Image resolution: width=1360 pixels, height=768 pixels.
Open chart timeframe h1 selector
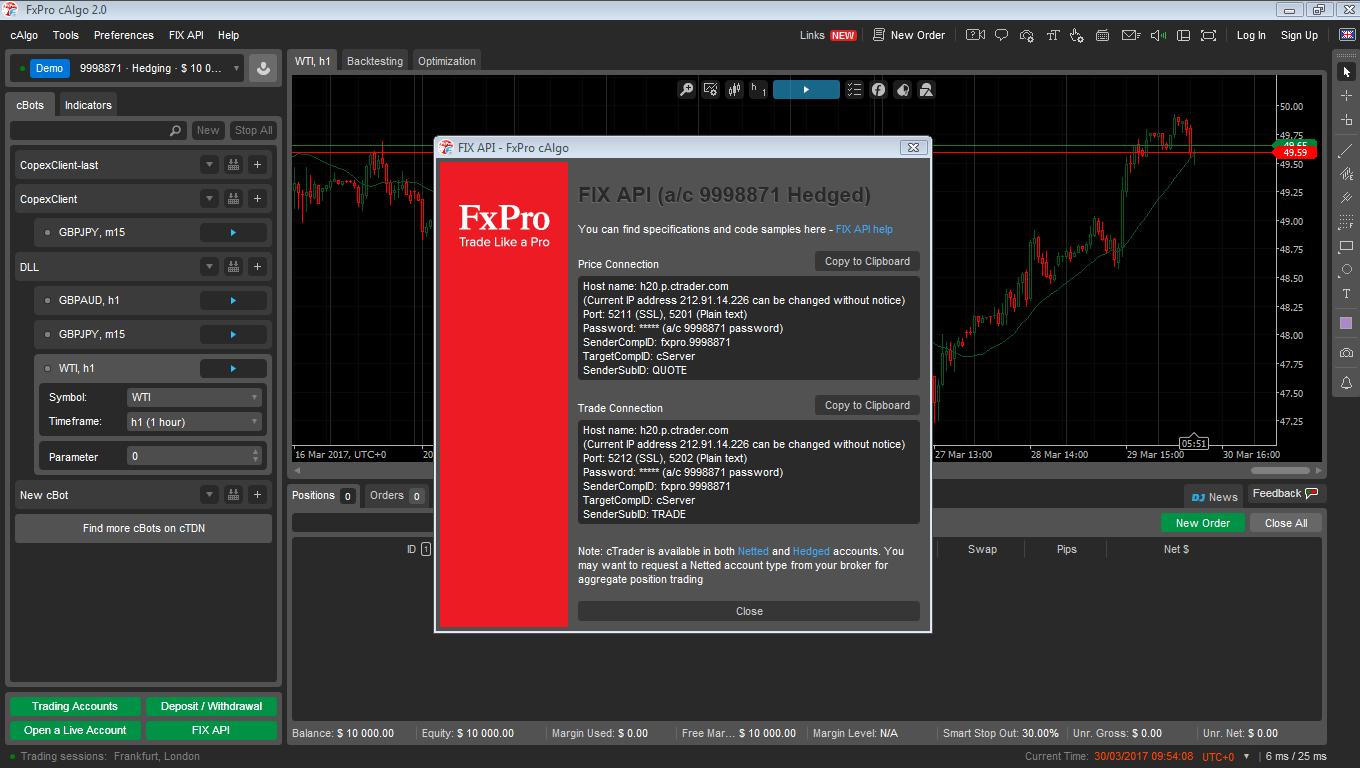[x=759, y=90]
